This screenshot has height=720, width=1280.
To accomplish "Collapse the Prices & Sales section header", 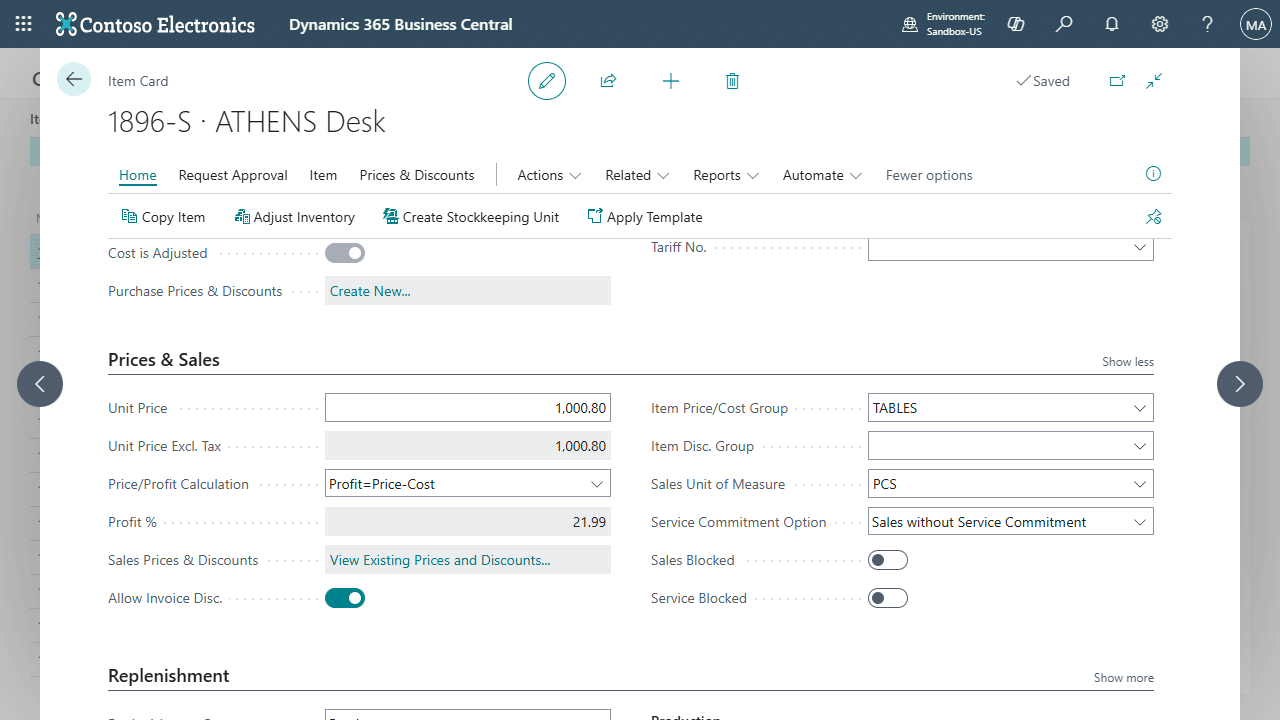I will tap(164, 360).
